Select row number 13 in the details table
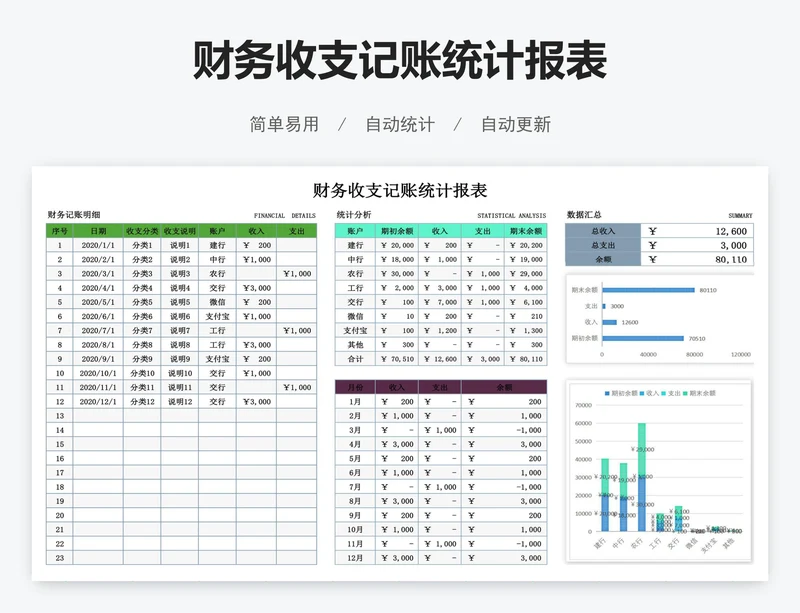800x613 pixels. coord(60,416)
